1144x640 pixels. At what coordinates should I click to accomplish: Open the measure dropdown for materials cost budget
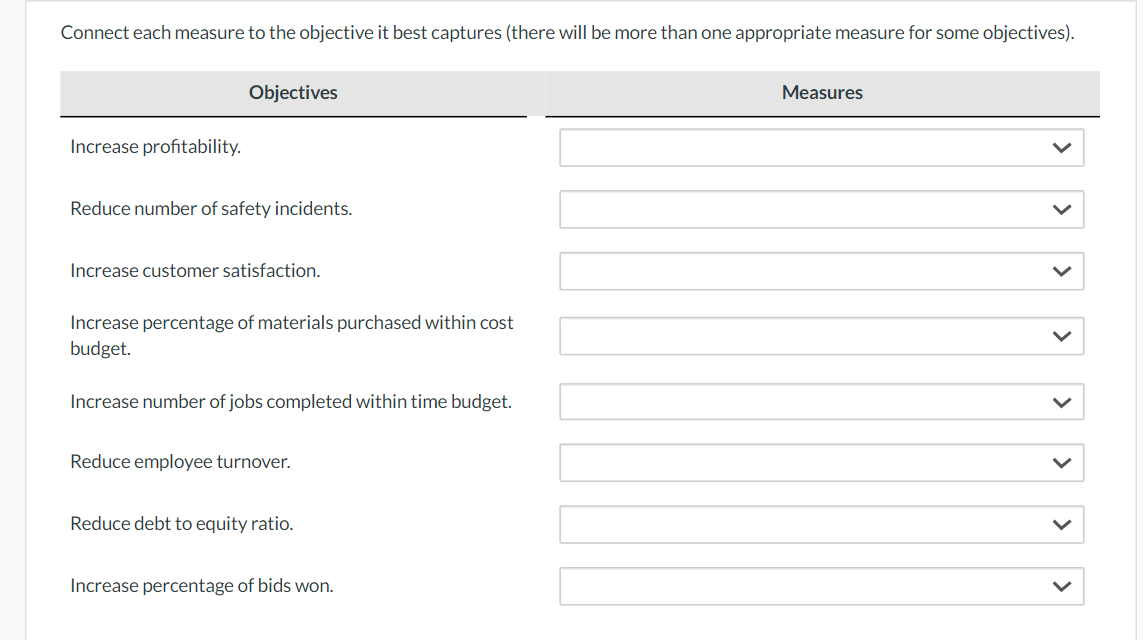821,336
